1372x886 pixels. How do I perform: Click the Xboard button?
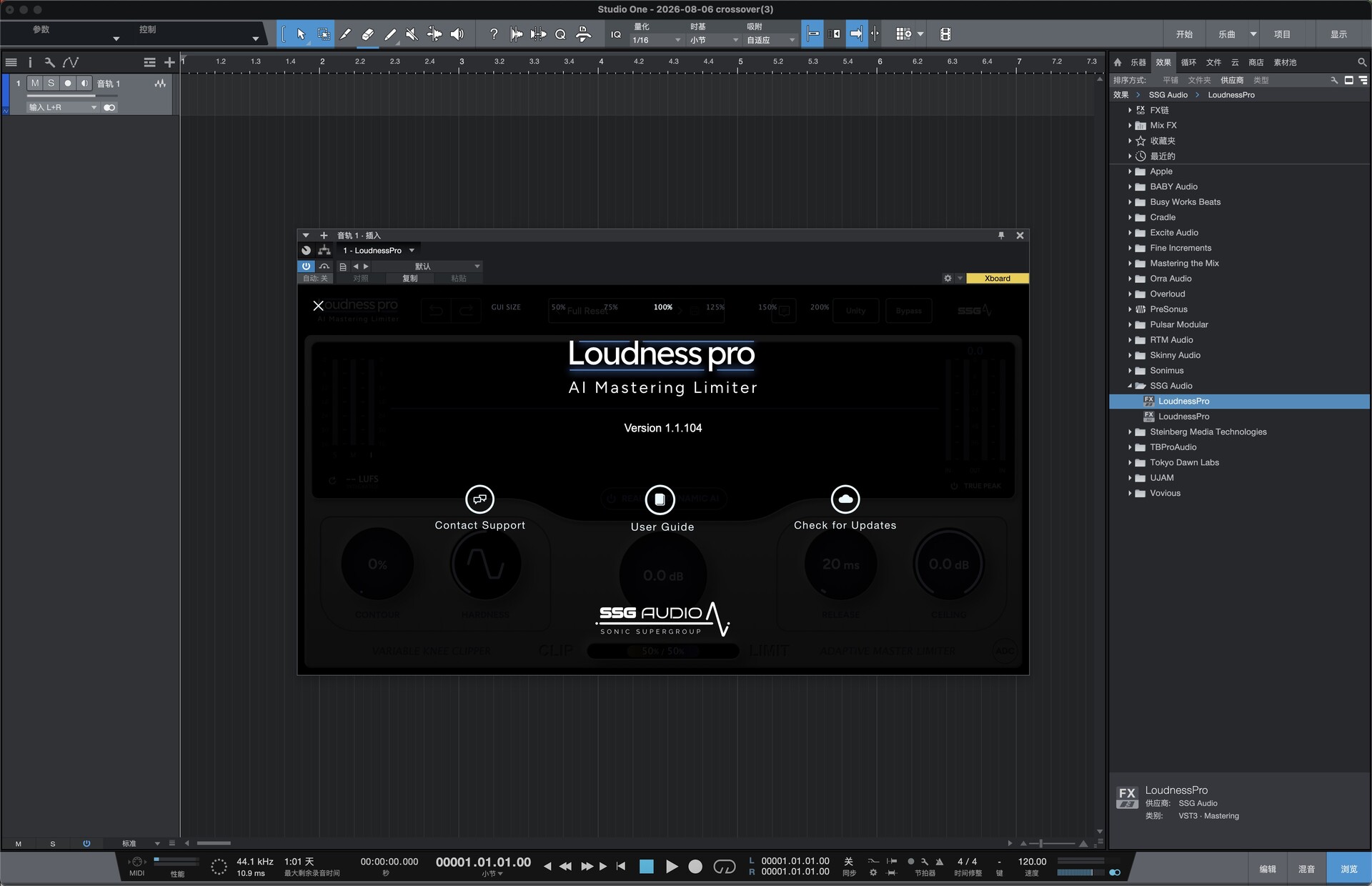[x=998, y=279]
